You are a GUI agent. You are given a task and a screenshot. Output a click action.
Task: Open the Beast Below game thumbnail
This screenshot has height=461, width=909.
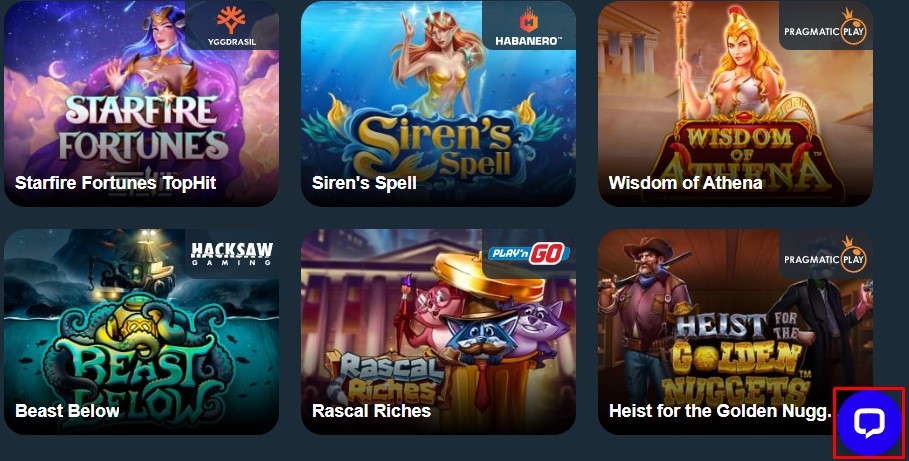pyautogui.click(x=141, y=332)
